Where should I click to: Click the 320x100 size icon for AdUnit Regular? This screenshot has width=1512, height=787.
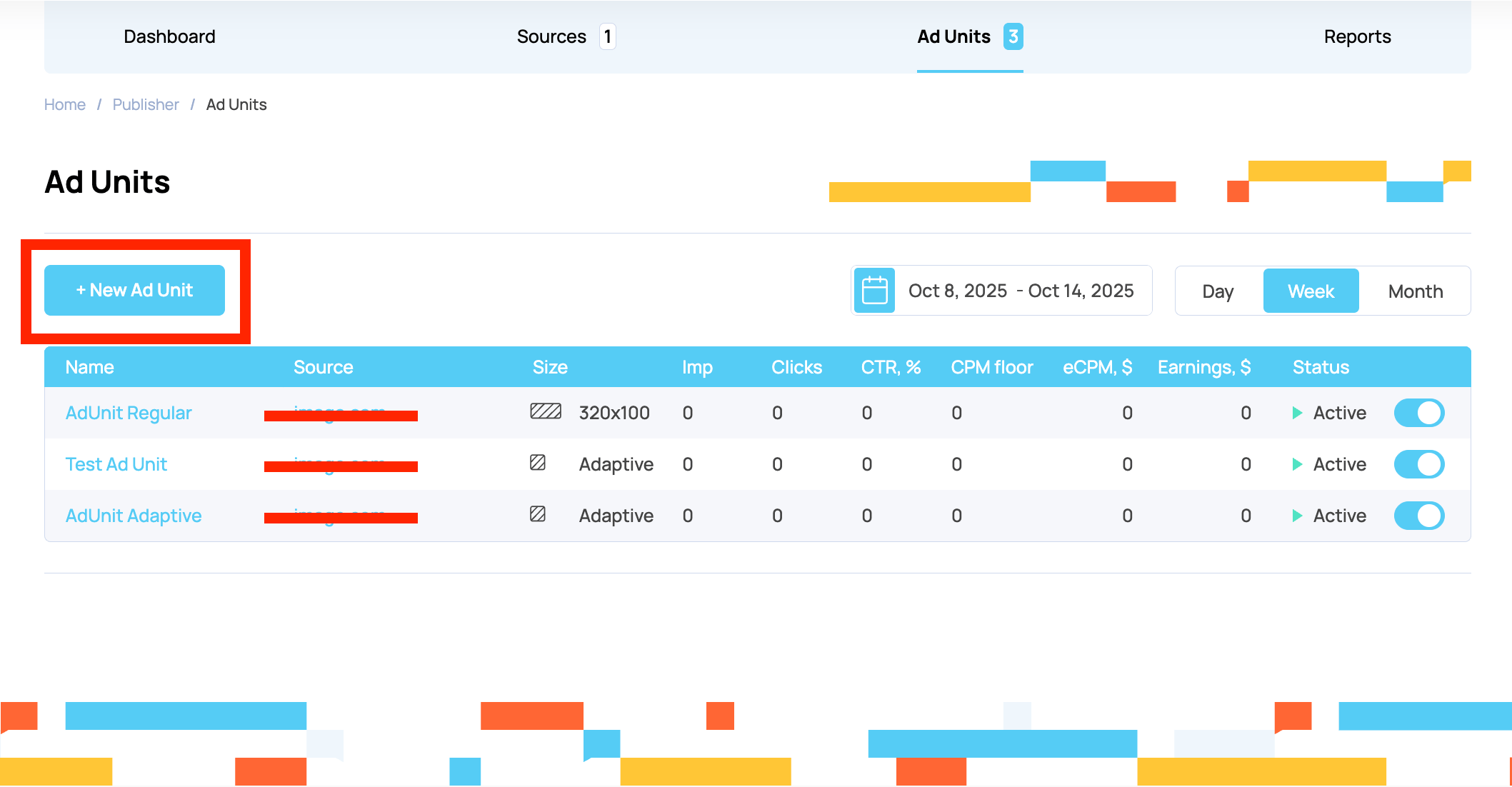[x=545, y=412]
